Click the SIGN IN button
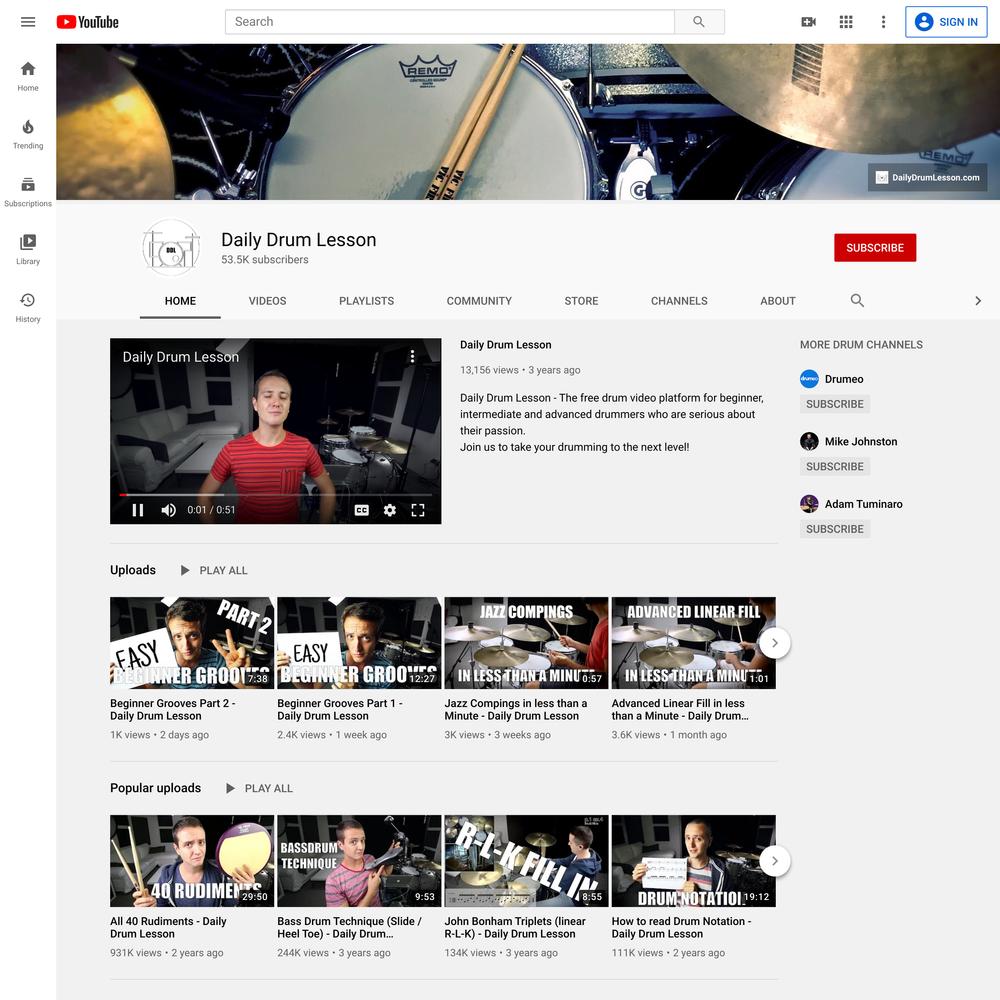 click(946, 22)
